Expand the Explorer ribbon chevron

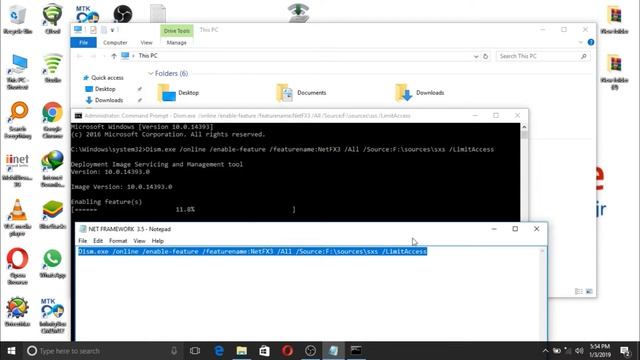click(x=580, y=42)
